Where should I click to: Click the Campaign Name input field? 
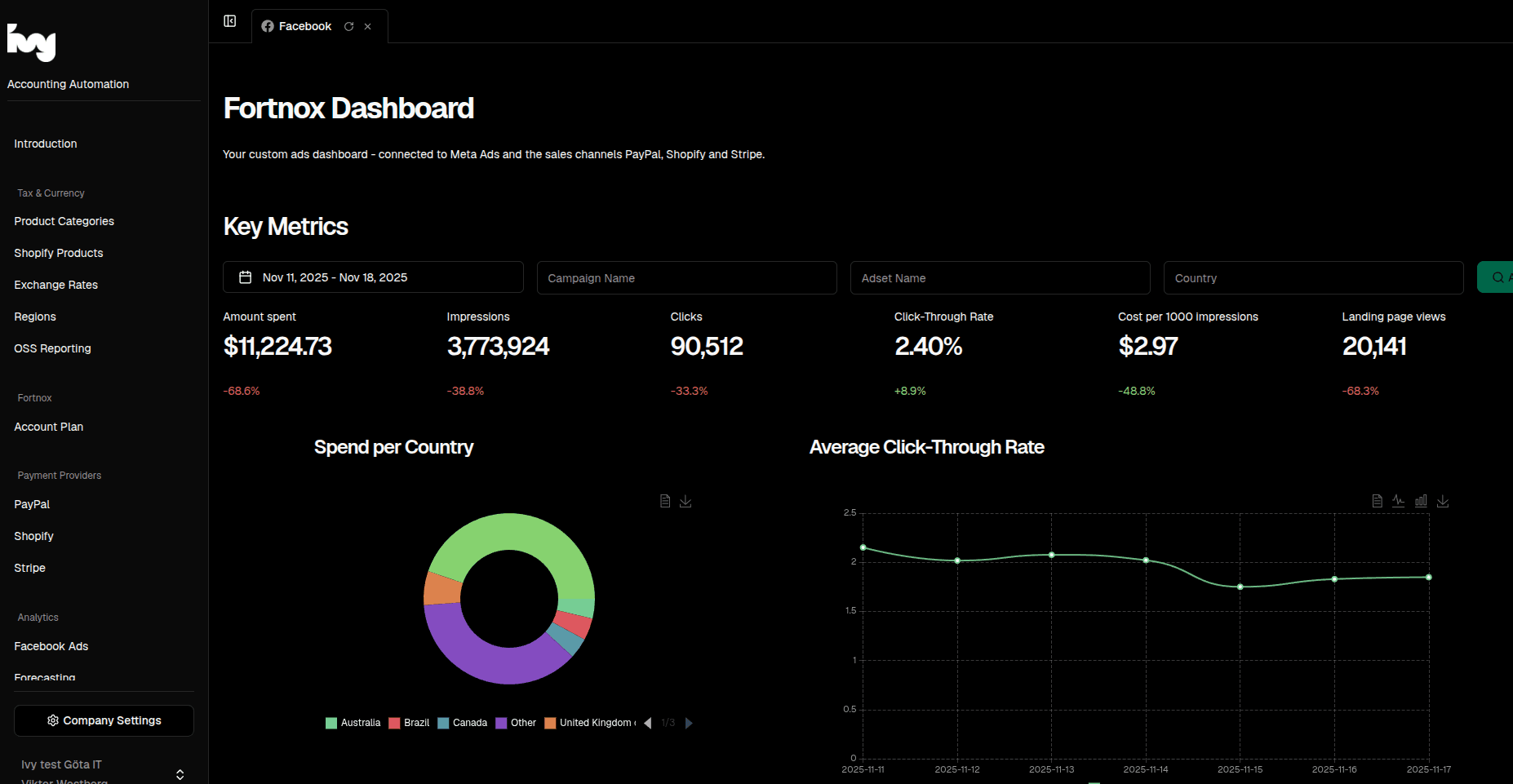point(686,278)
